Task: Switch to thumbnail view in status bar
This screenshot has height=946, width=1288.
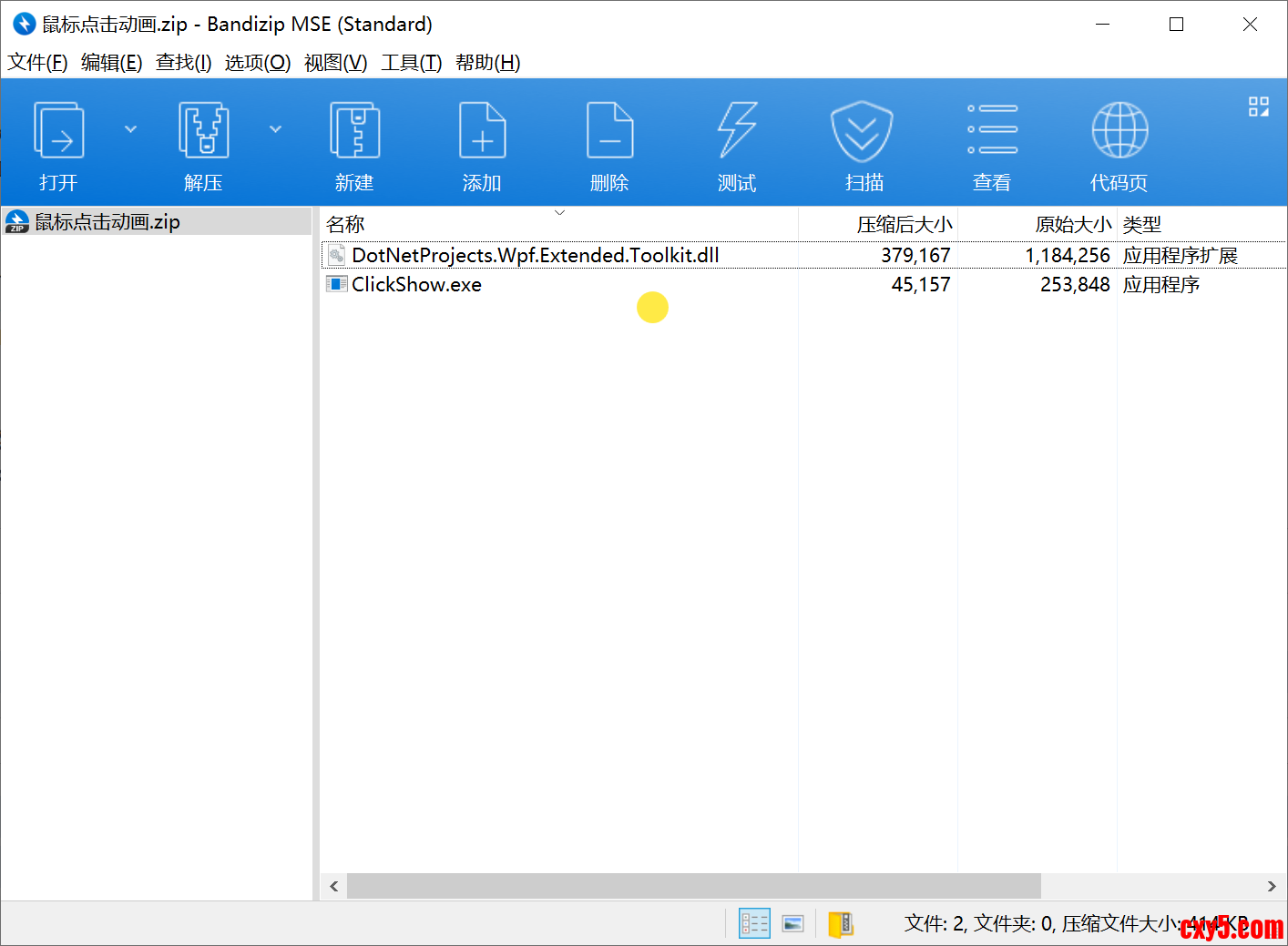Action: [x=793, y=923]
